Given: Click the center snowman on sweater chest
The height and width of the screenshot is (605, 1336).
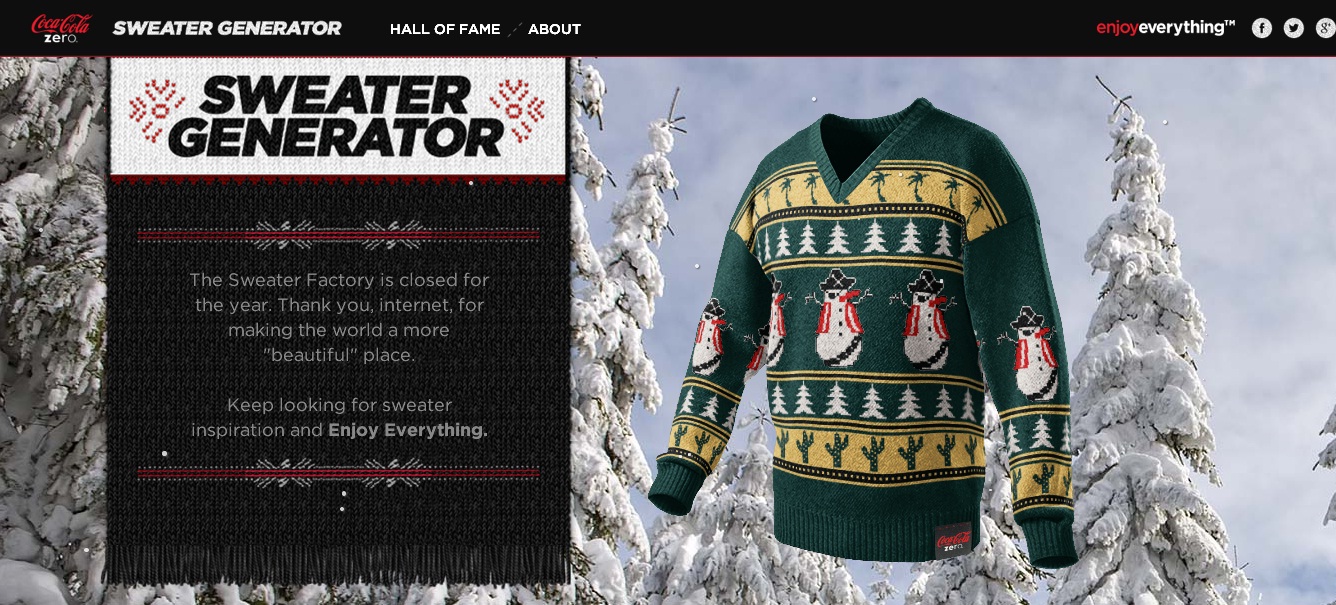Looking at the screenshot, I should click(839, 317).
